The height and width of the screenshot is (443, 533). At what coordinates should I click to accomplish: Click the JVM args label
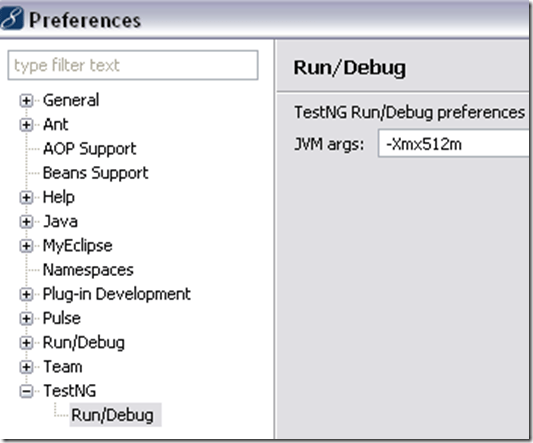click(x=329, y=144)
